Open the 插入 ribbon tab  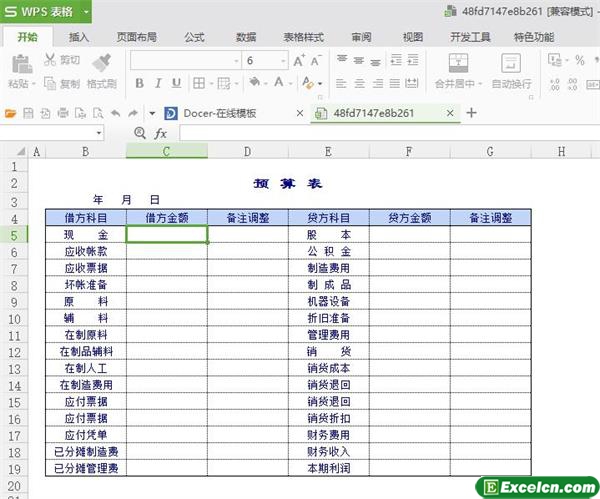(x=79, y=37)
